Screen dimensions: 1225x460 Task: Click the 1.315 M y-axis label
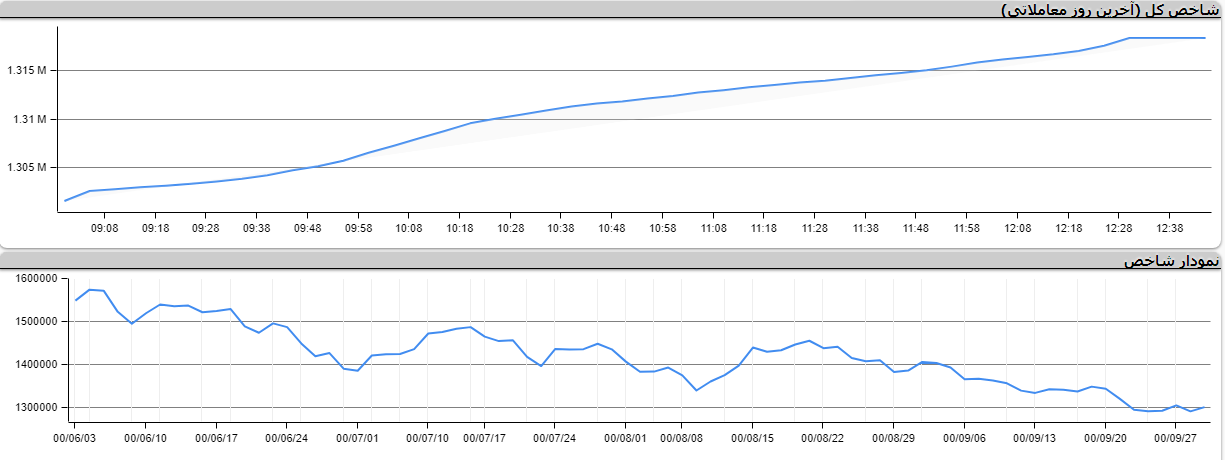click(x=27, y=71)
